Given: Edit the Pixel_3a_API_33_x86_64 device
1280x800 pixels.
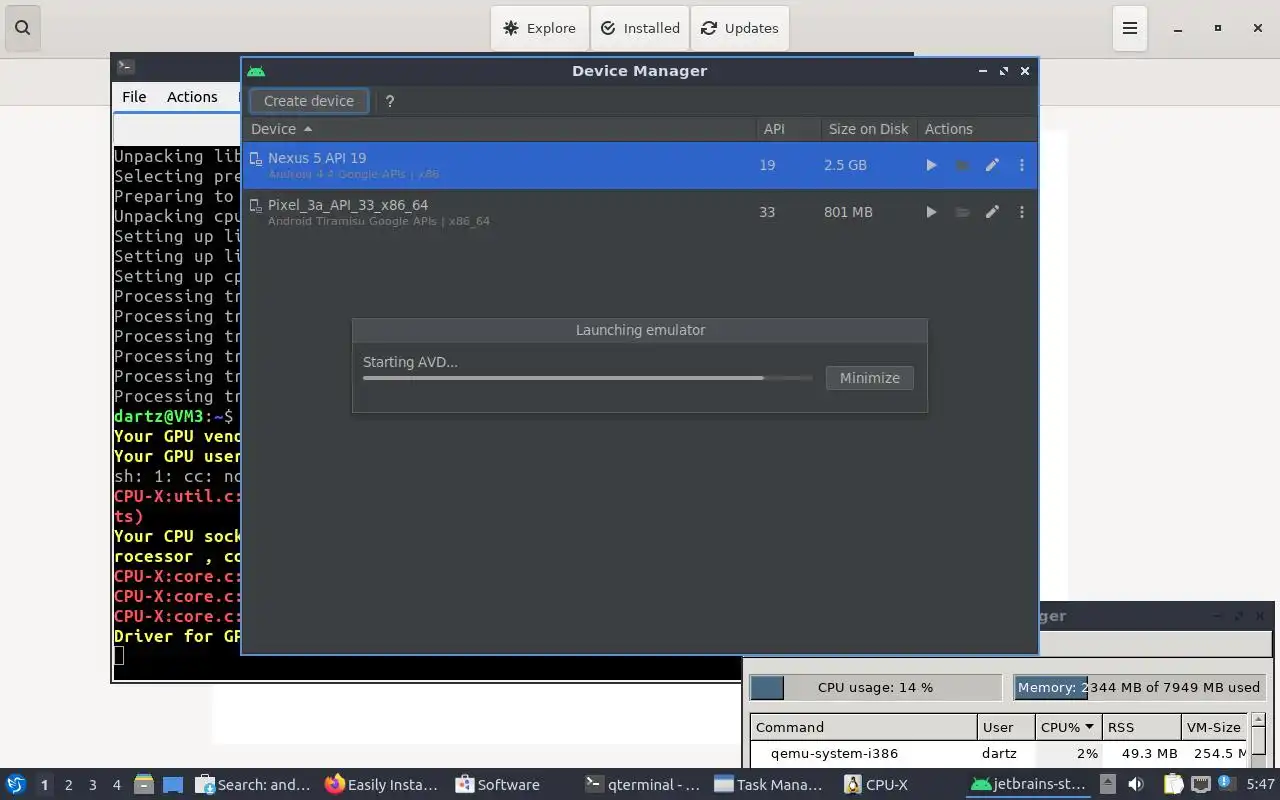Looking at the screenshot, I should pos(992,212).
